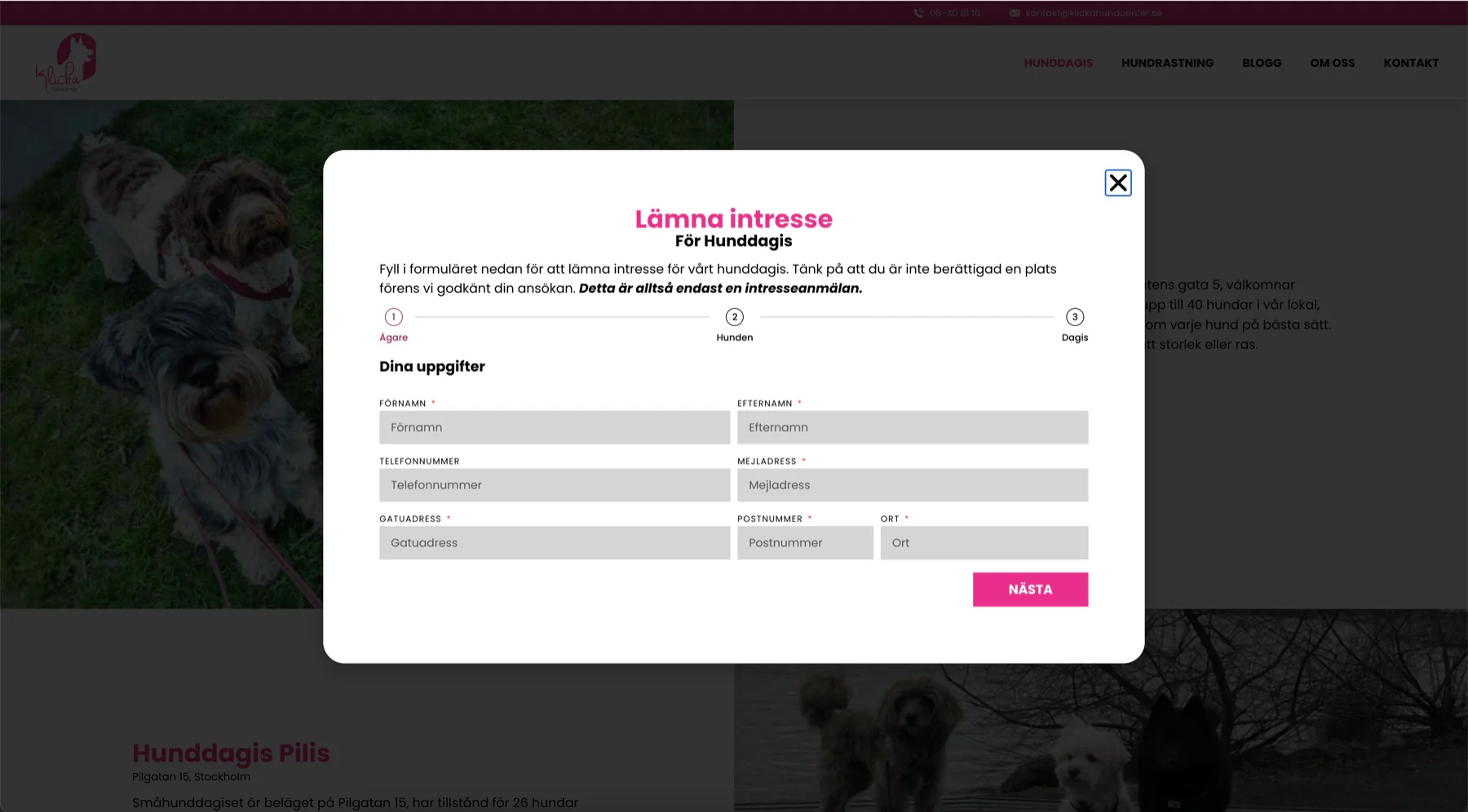This screenshot has width=1468, height=812.
Task: Select the Gatuadress input field
Action: pos(555,543)
